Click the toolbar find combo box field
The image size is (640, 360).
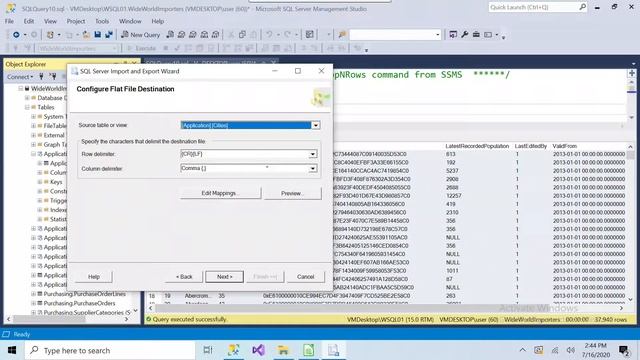(395, 35)
